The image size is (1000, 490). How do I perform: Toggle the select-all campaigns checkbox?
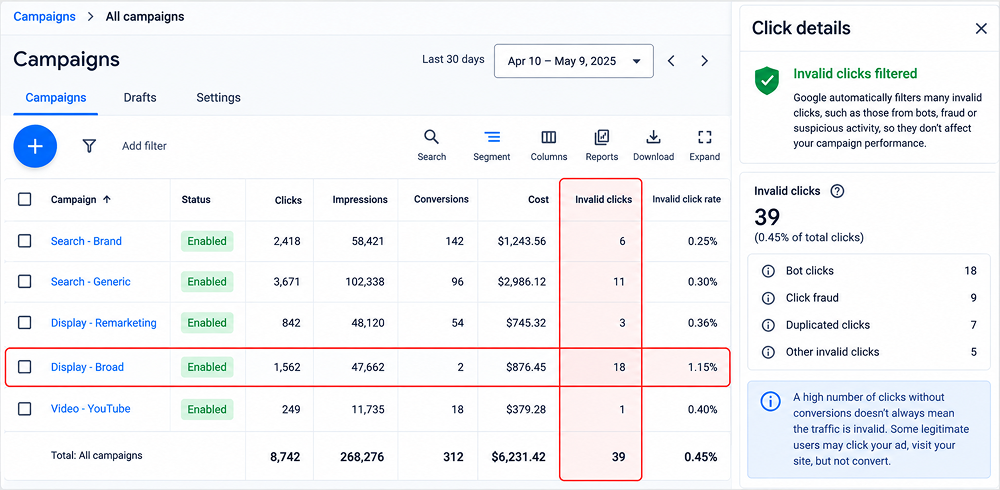click(24, 199)
